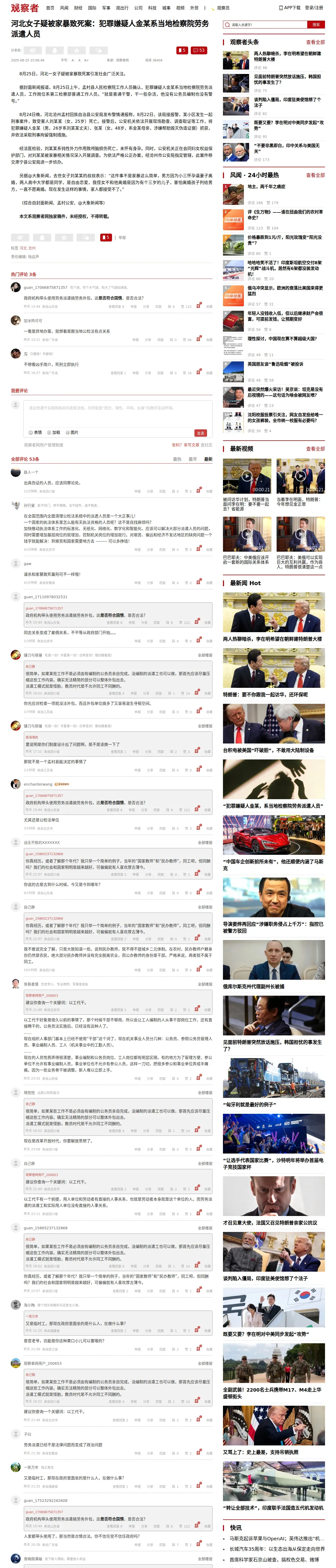Expand 全部楼层 on 观察者网用户_200653 comment
336x1568 pixels.
205,1363
